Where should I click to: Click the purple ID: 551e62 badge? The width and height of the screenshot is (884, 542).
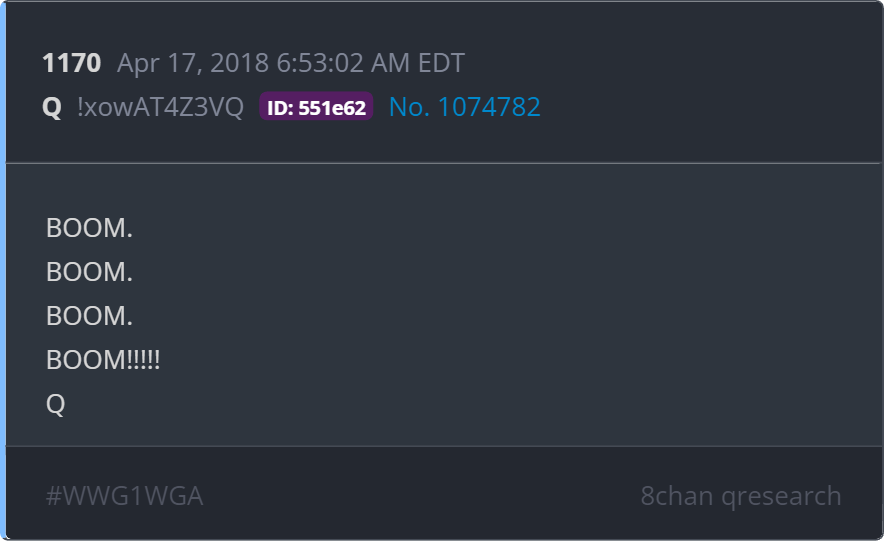point(316,107)
